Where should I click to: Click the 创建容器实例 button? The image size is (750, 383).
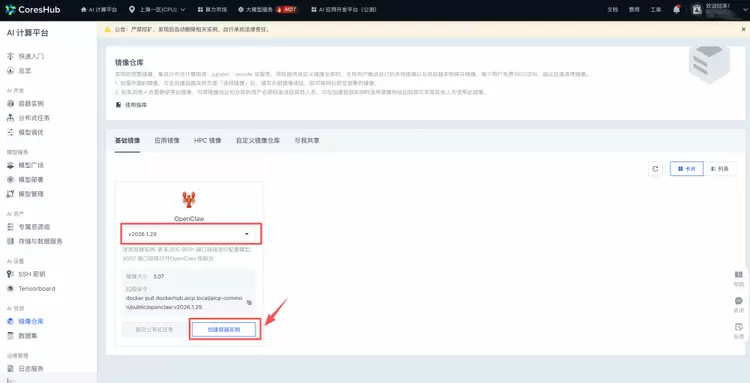pos(224,329)
